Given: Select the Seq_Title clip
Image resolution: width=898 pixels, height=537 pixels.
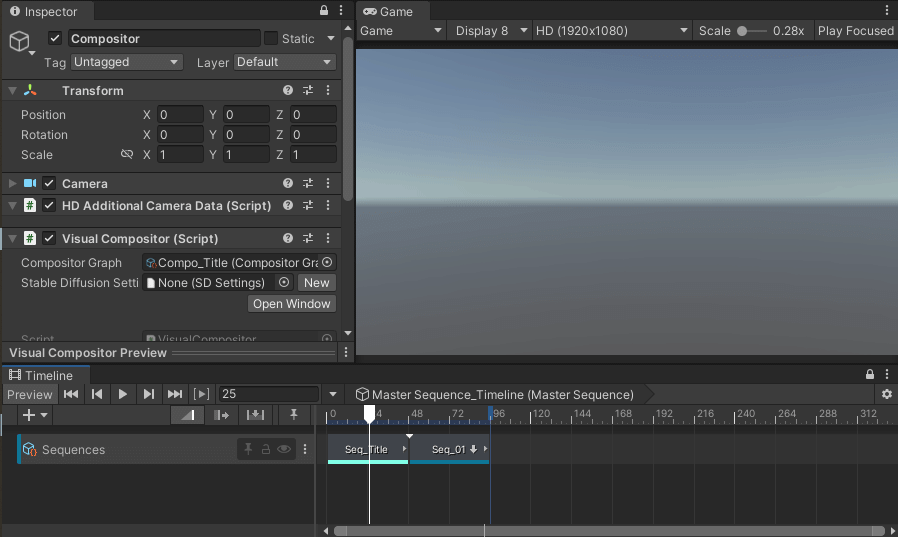Looking at the screenshot, I should click(368, 449).
